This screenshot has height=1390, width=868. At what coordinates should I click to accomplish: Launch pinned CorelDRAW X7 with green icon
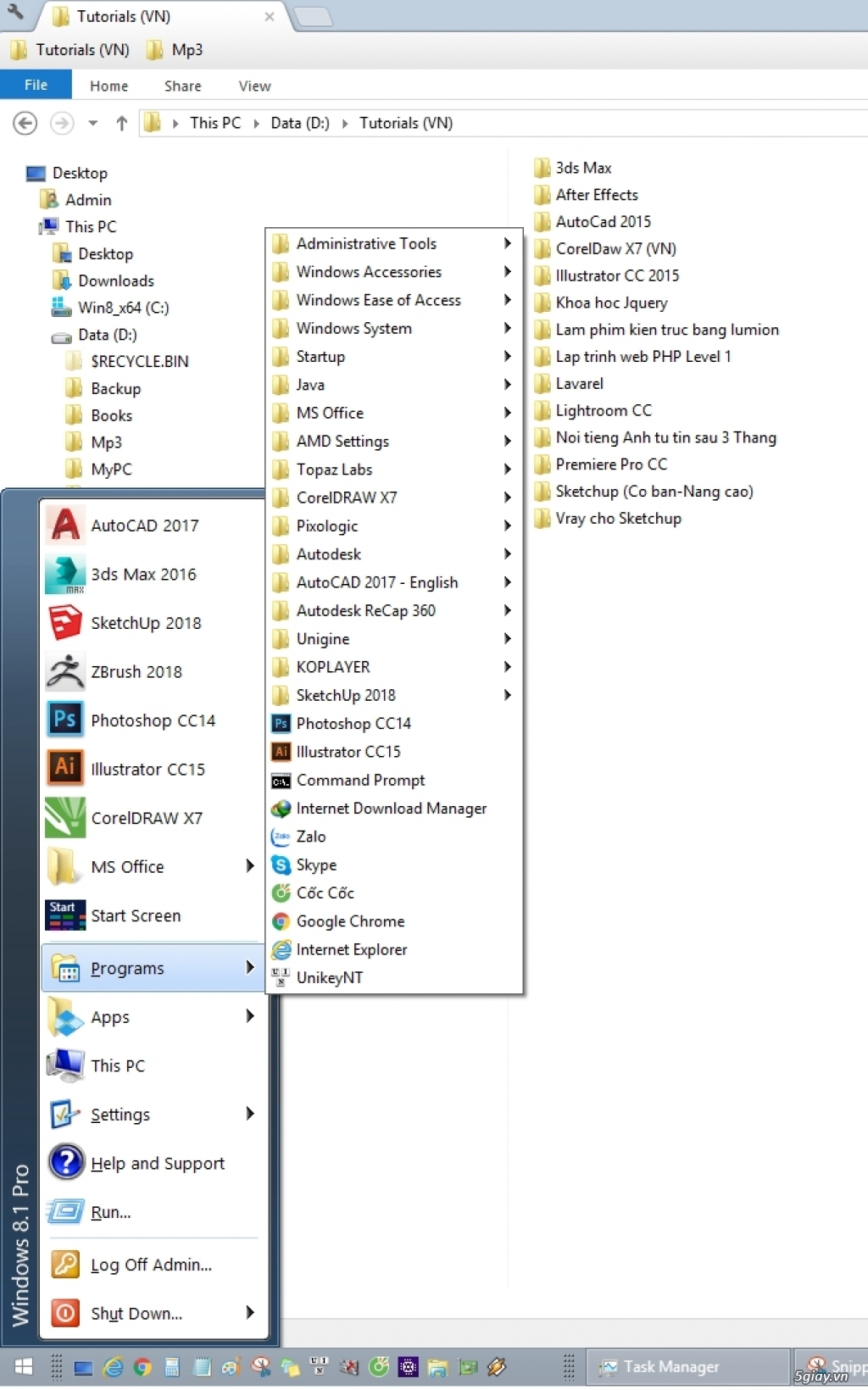pyautogui.click(x=153, y=818)
